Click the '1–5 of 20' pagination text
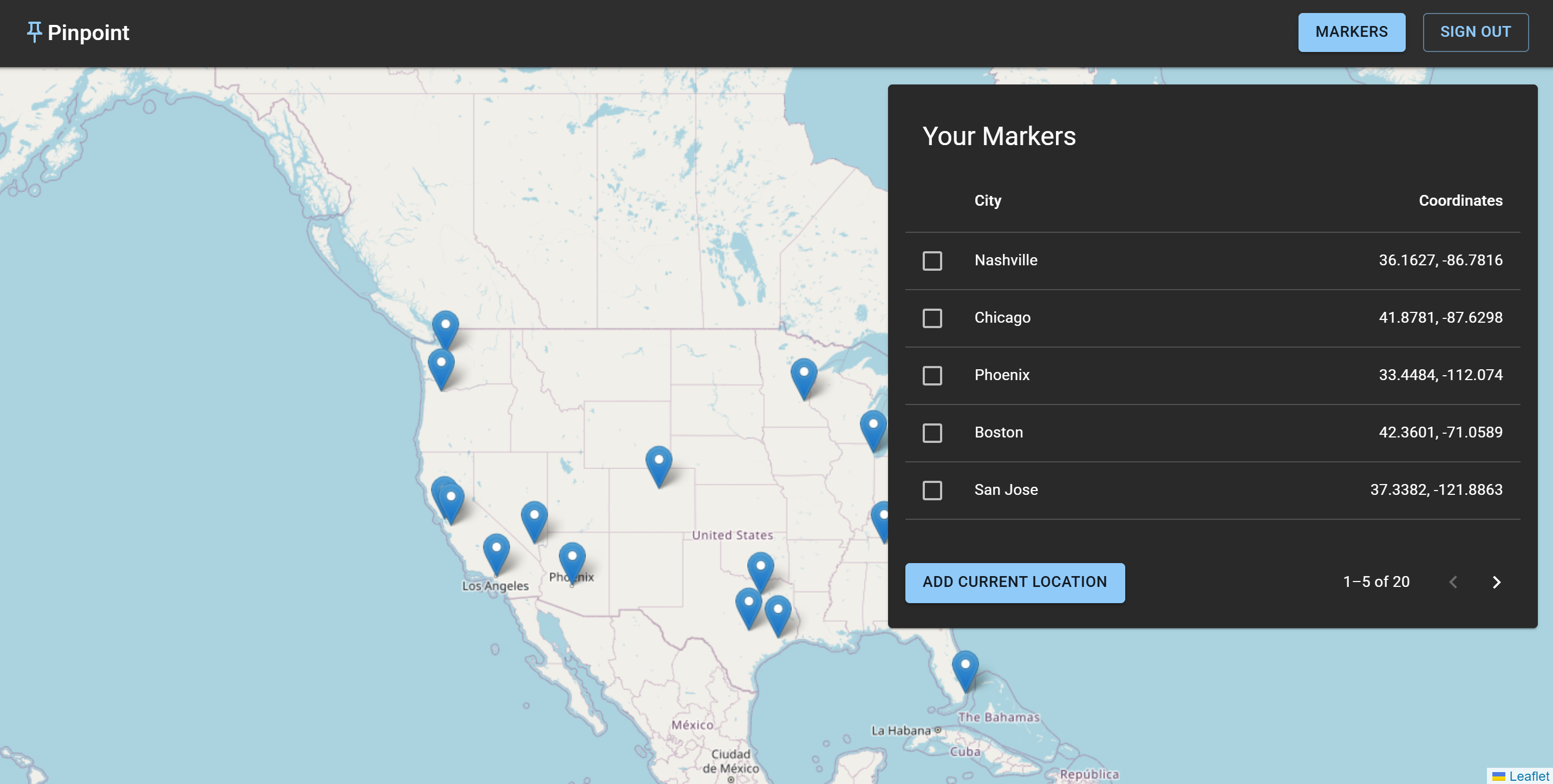 click(1376, 582)
